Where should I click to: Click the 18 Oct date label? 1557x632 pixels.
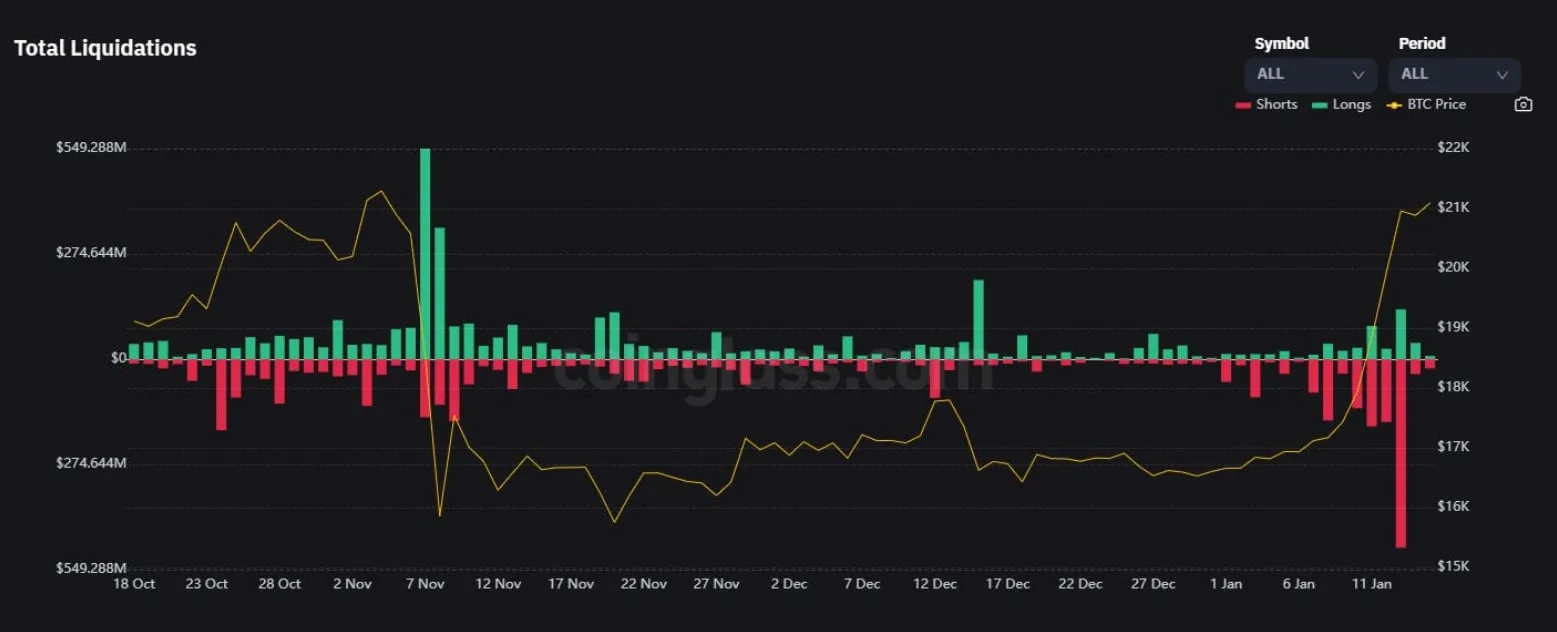tap(134, 584)
